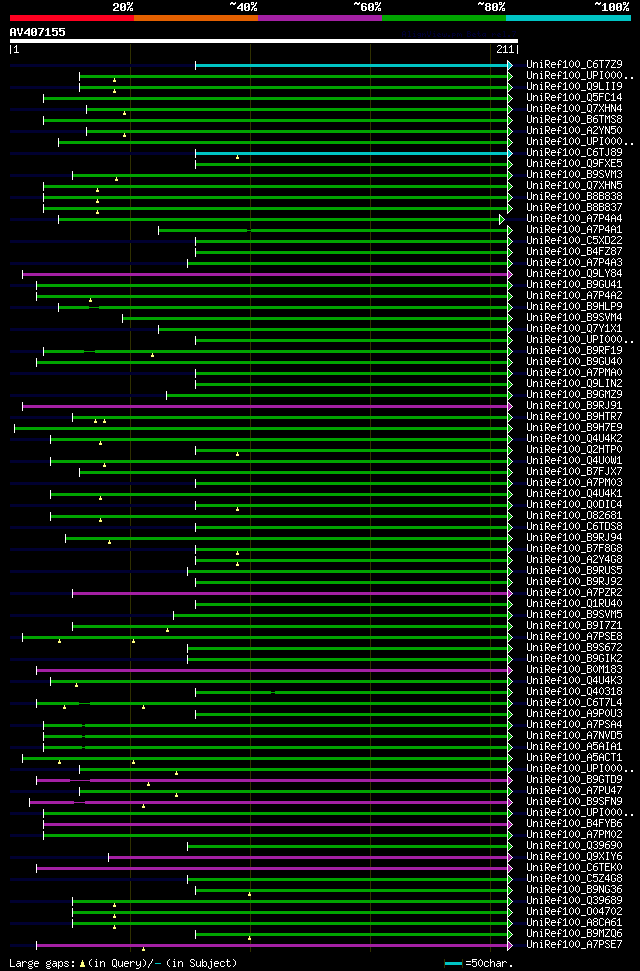The image size is (640, 971).
Task: Open the UniRef100_C6T7Z9 hit link
Action: click(x=574, y=64)
